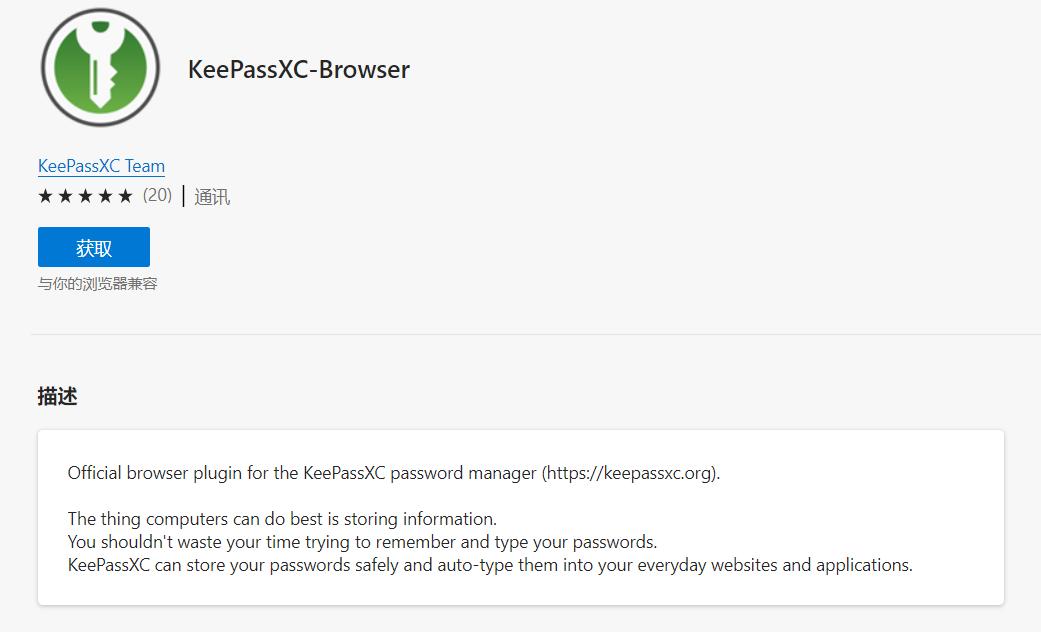Open the KeePassXC Team publisher link
This screenshot has width=1041, height=632.
pyautogui.click(x=101, y=166)
